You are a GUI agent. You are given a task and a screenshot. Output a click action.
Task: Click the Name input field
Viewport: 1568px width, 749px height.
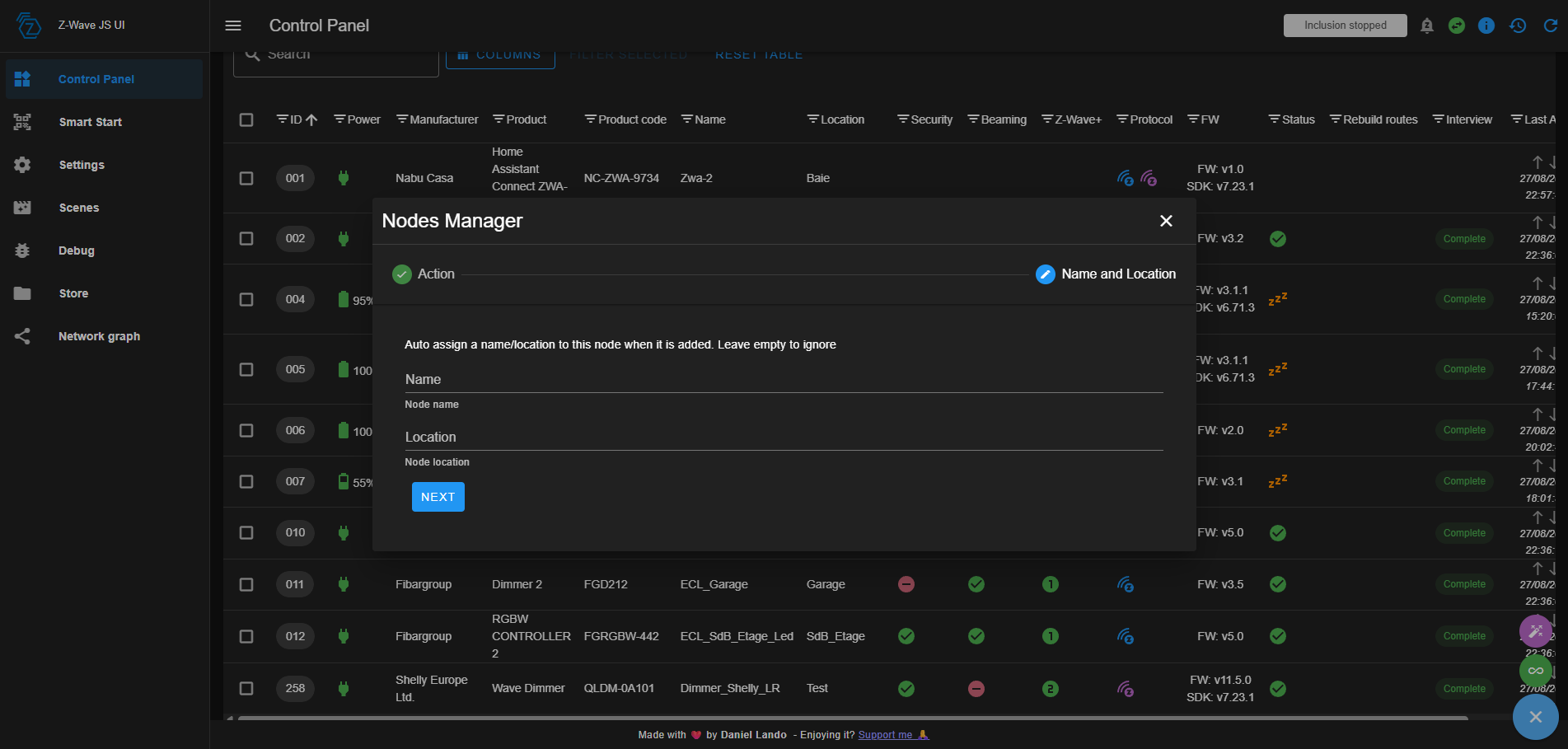[783, 380]
